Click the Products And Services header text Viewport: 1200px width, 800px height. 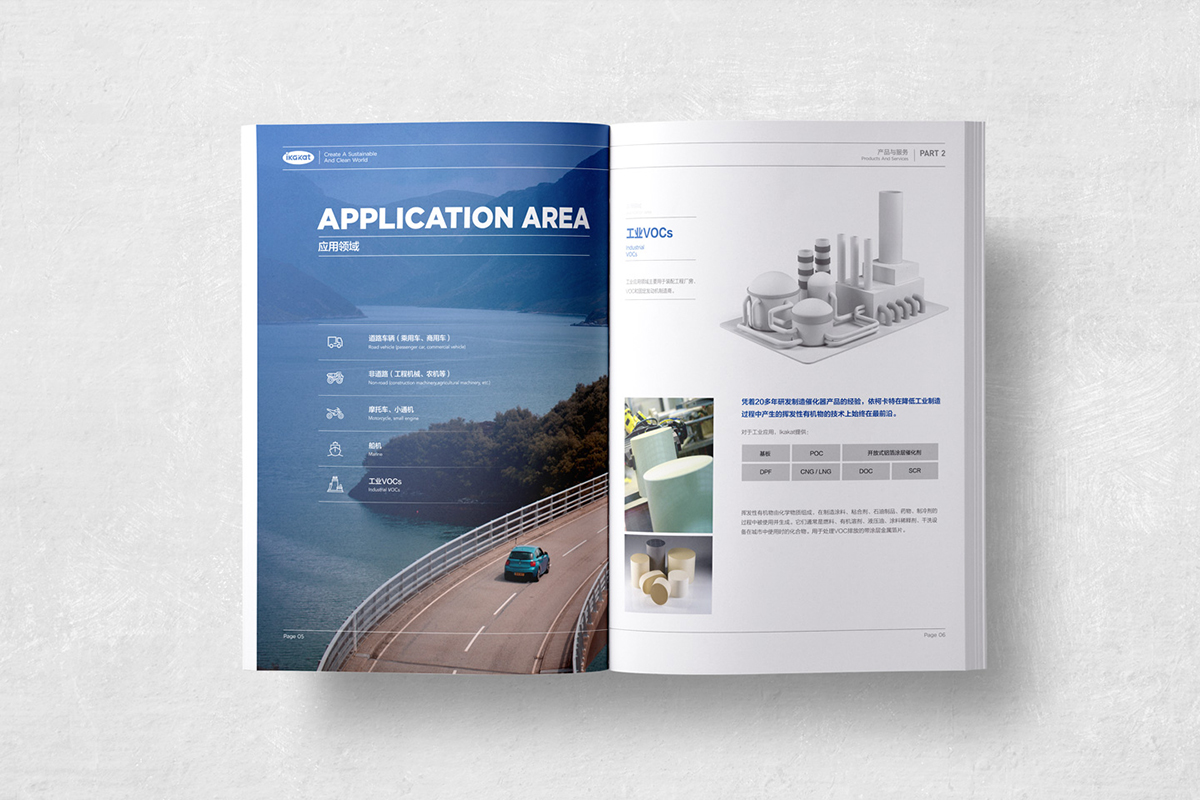(x=885, y=156)
